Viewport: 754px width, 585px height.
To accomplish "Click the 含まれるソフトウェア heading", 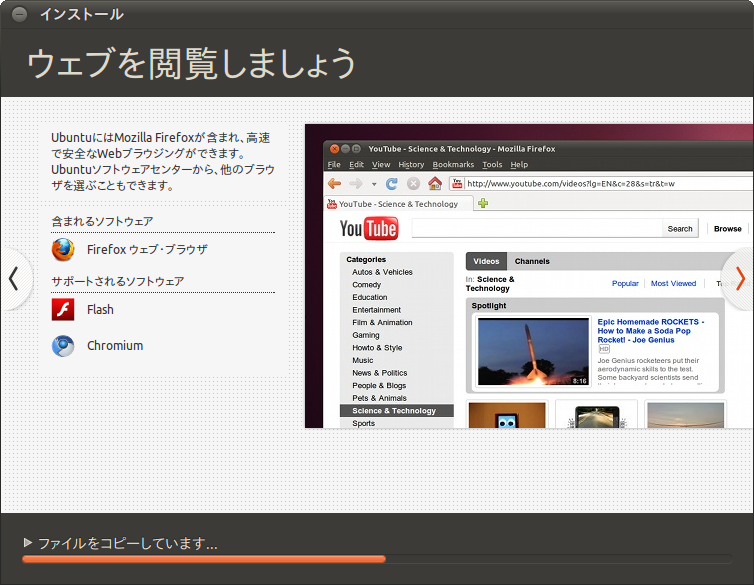I will click(x=102, y=222).
